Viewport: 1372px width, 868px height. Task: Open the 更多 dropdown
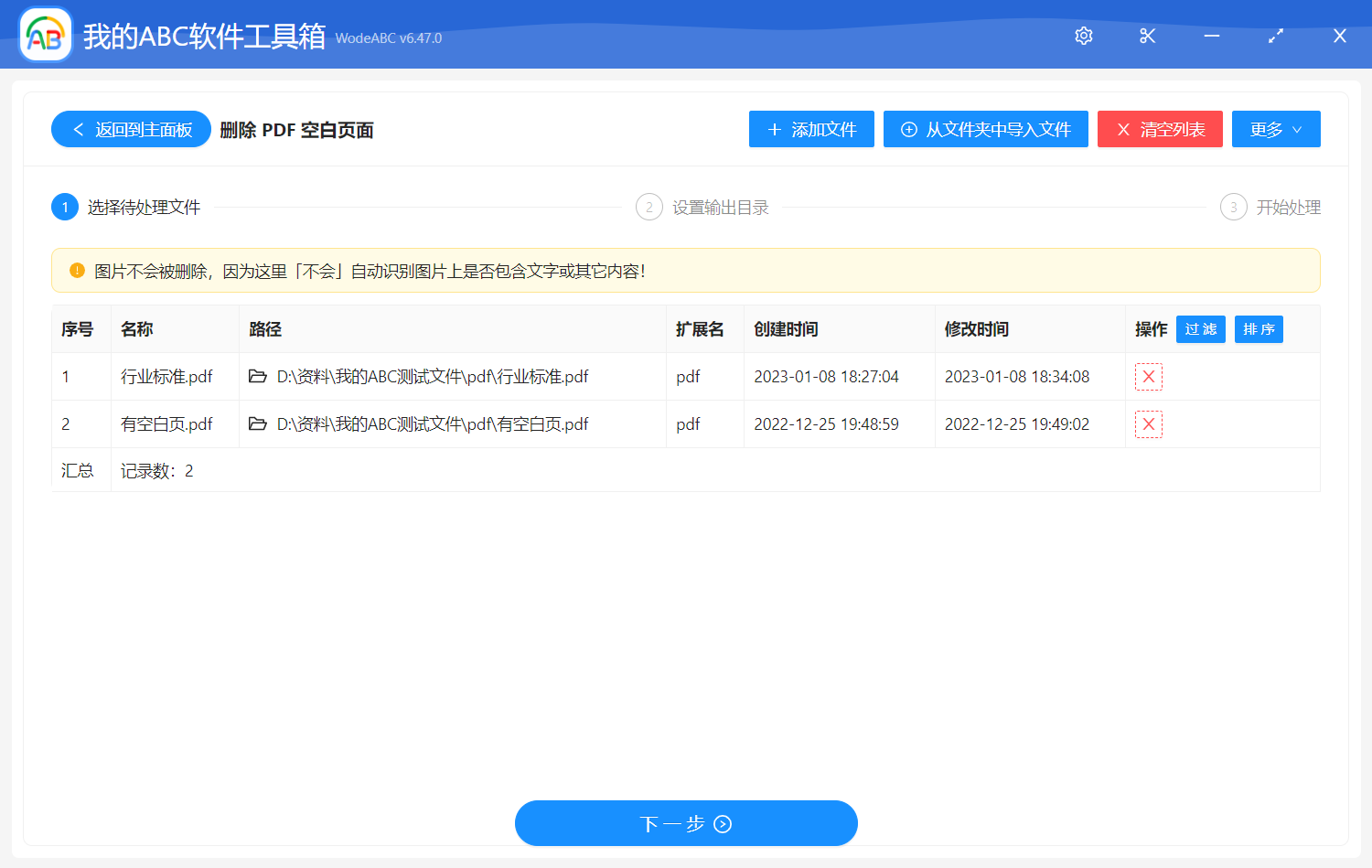coord(1276,129)
